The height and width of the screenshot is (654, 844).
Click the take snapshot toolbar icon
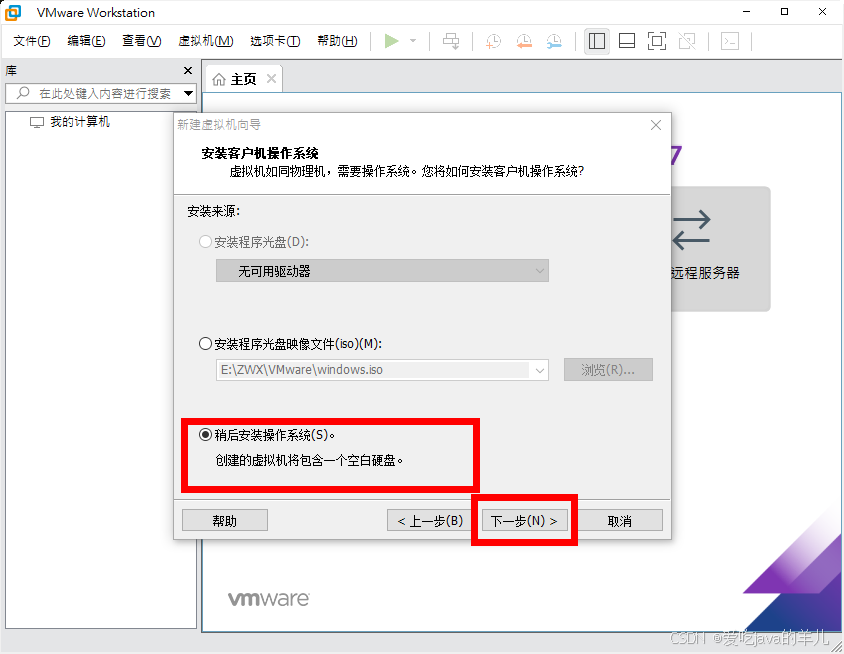point(493,41)
